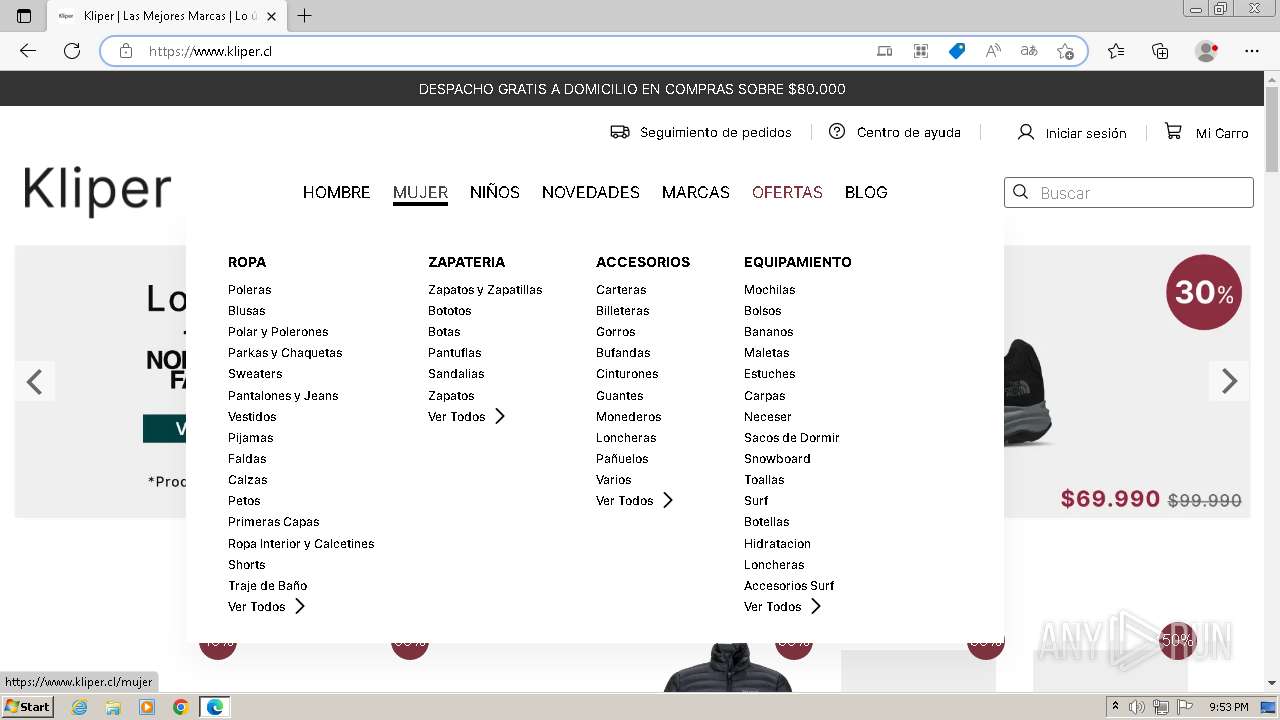The image size is (1280, 720).
Task: Click Iniciar sesión link
Action: point(1086,133)
